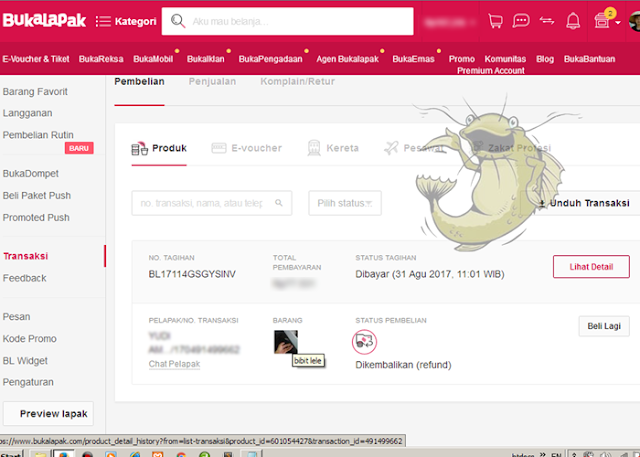The height and width of the screenshot is (457, 640).
Task: Click the Produk tab icon
Action: tap(139, 148)
